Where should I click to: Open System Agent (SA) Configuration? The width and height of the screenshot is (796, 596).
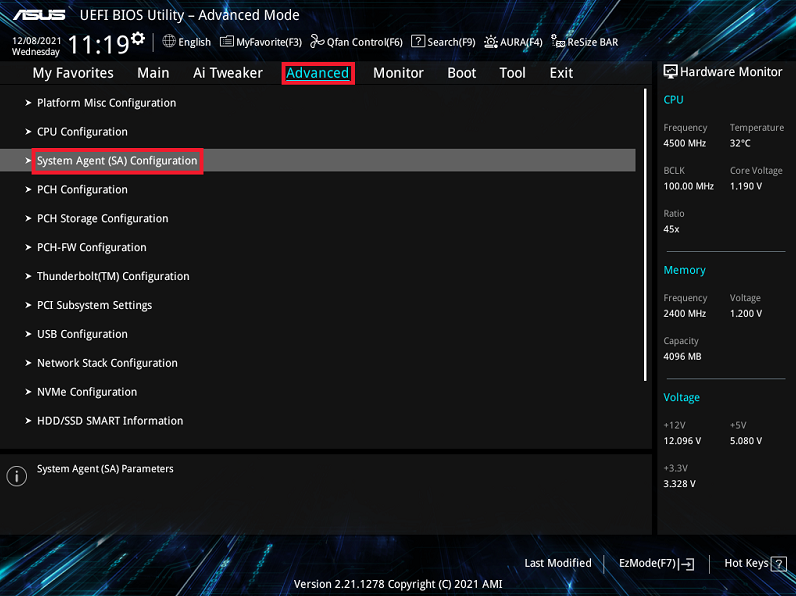pos(117,161)
